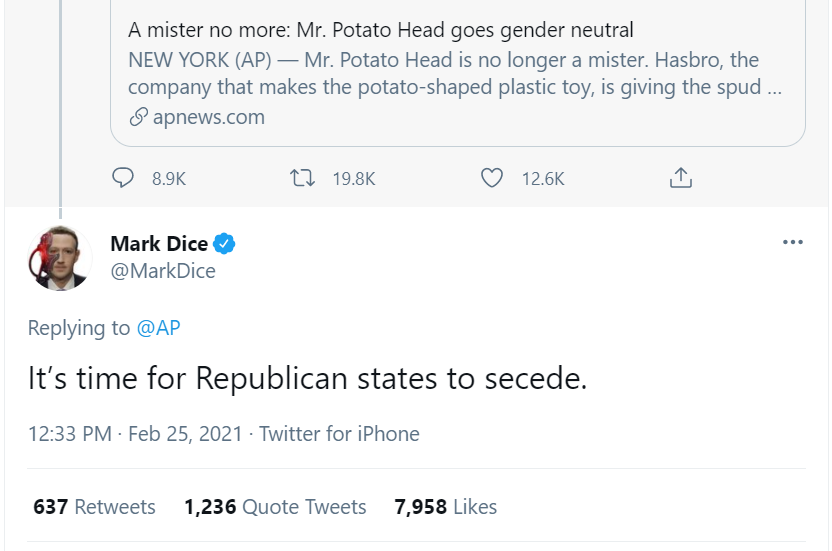
Task: Open Mark Dice display name link
Action: [159, 244]
